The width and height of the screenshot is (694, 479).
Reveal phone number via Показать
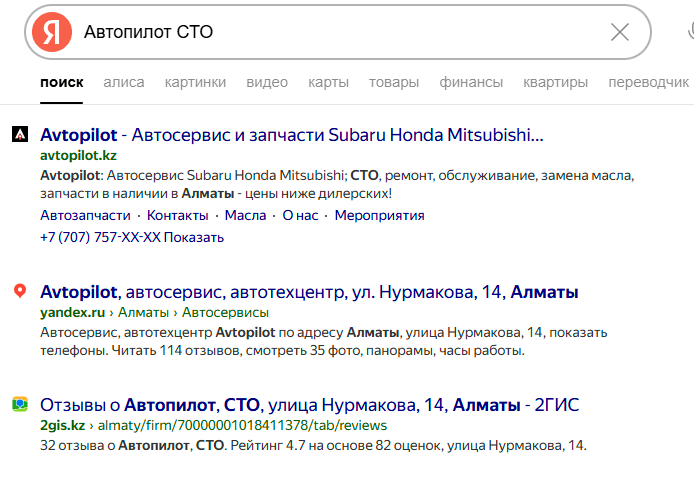(x=194, y=237)
